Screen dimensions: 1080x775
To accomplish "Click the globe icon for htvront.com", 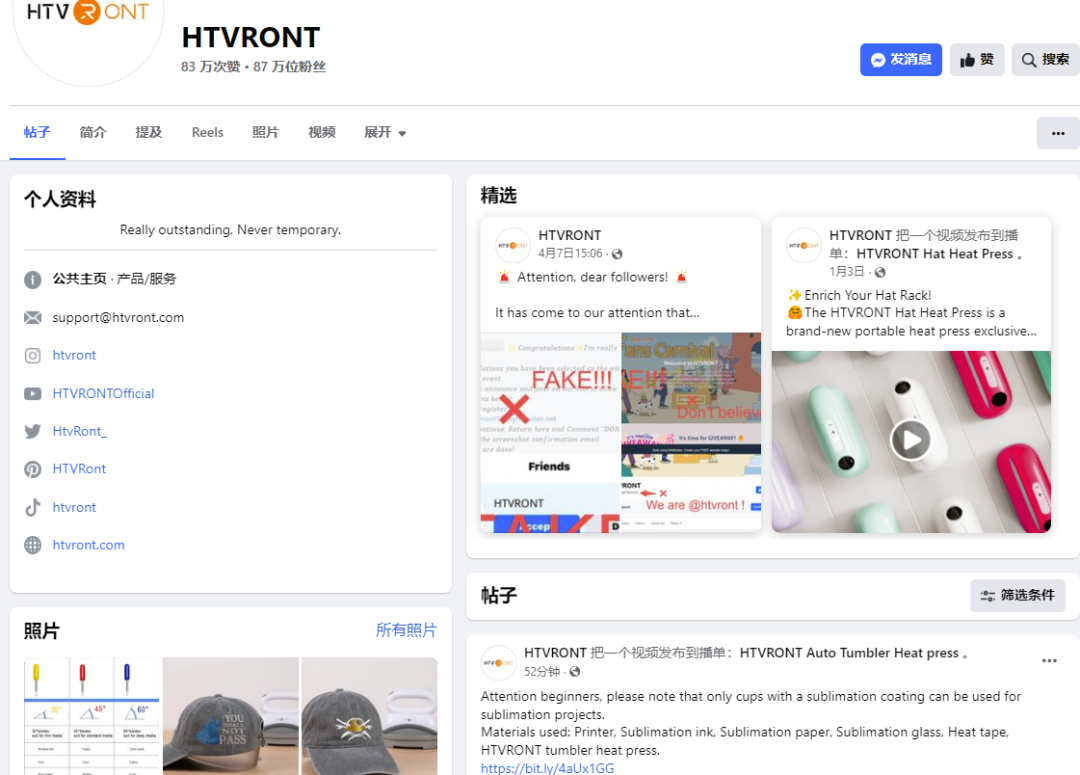I will pyautogui.click(x=32, y=545).
